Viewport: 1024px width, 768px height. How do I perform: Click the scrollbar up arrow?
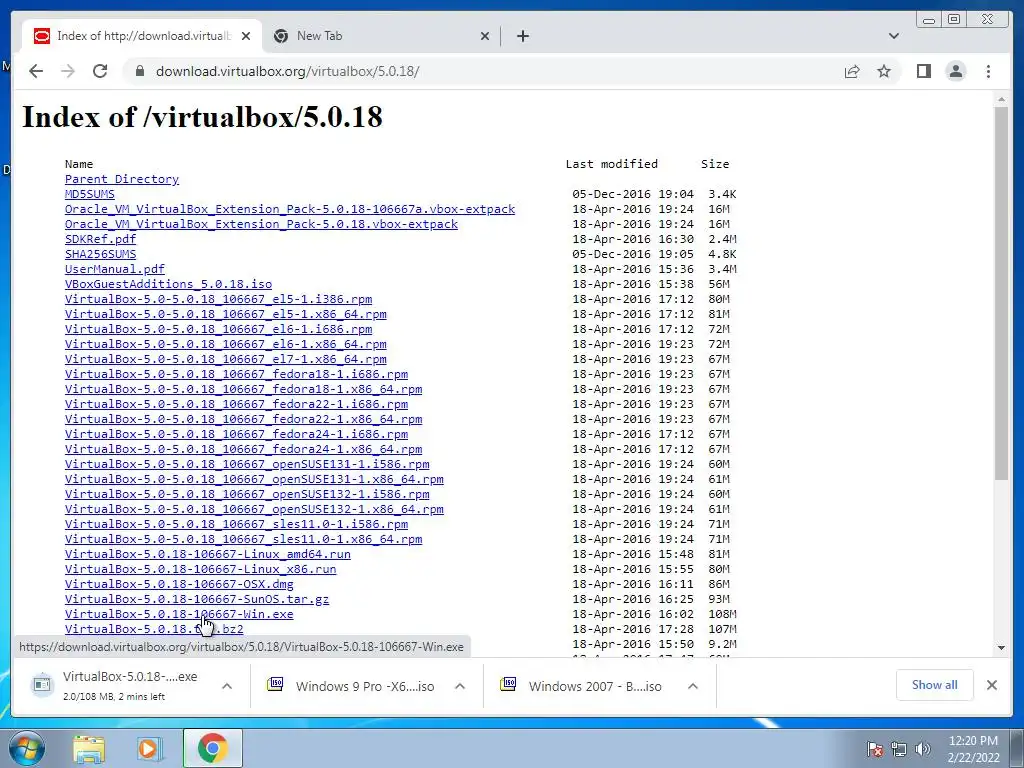[x=1001, y=99]
